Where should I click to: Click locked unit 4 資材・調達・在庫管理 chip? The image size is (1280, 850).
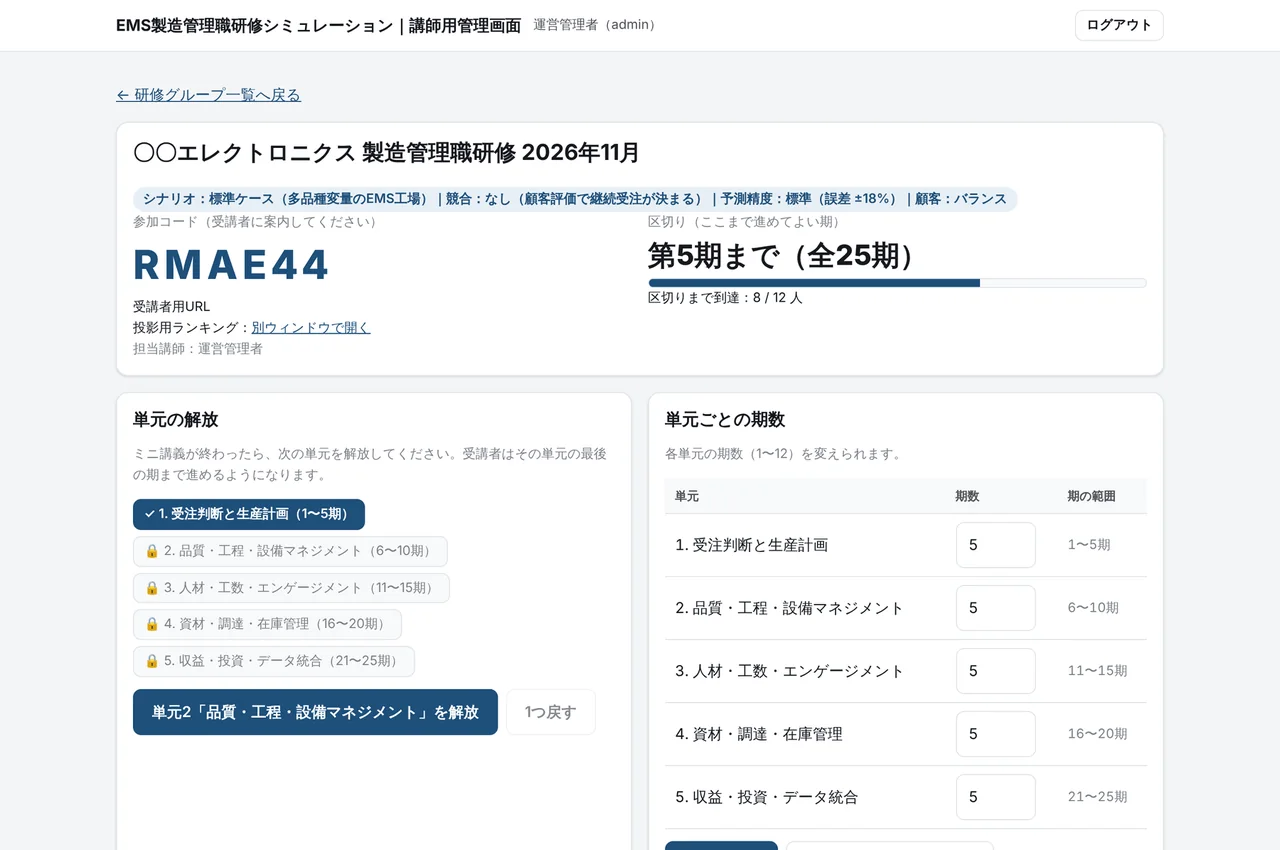pos(267,624)
